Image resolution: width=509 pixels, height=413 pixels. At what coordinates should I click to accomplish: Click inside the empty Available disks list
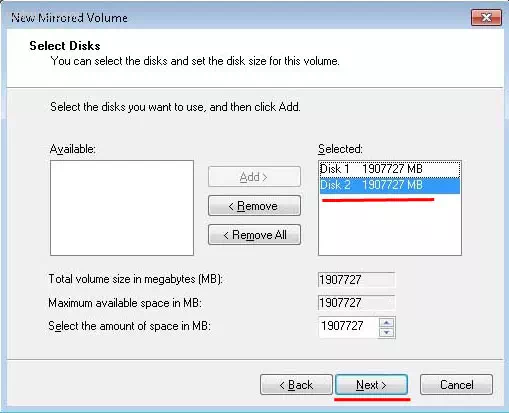coord(122,208)
